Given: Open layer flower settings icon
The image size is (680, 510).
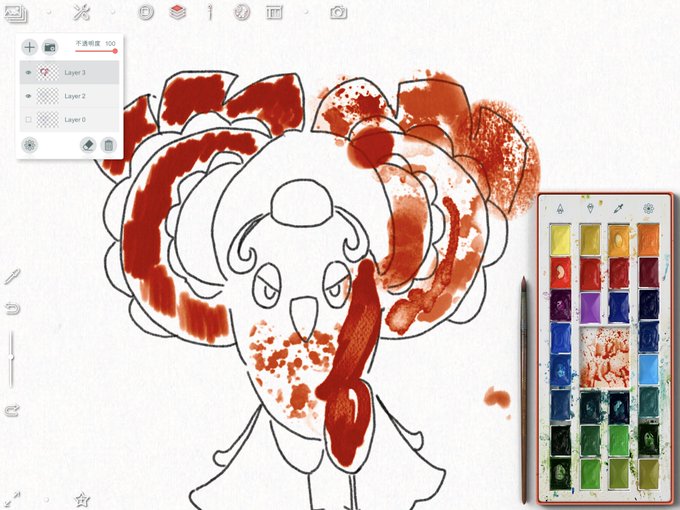Looking at the screenshot, I should point(29,145).
